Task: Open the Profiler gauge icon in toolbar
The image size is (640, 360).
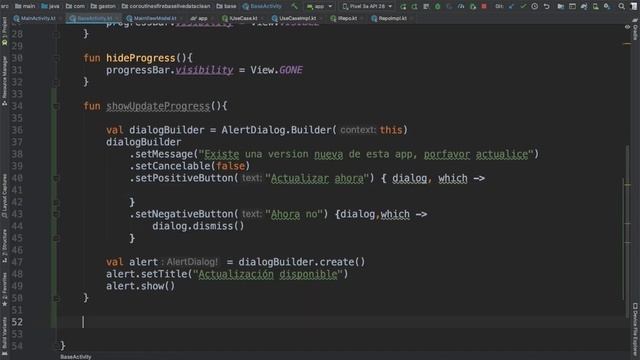Action: (461, 6)
